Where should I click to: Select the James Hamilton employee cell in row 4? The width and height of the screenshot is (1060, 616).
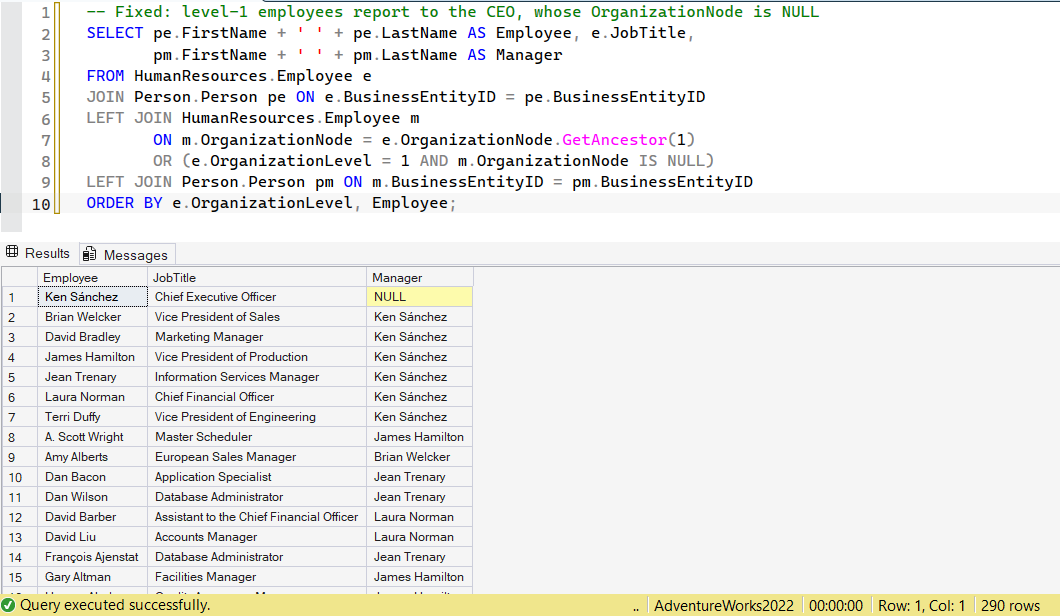click(93, 356)
